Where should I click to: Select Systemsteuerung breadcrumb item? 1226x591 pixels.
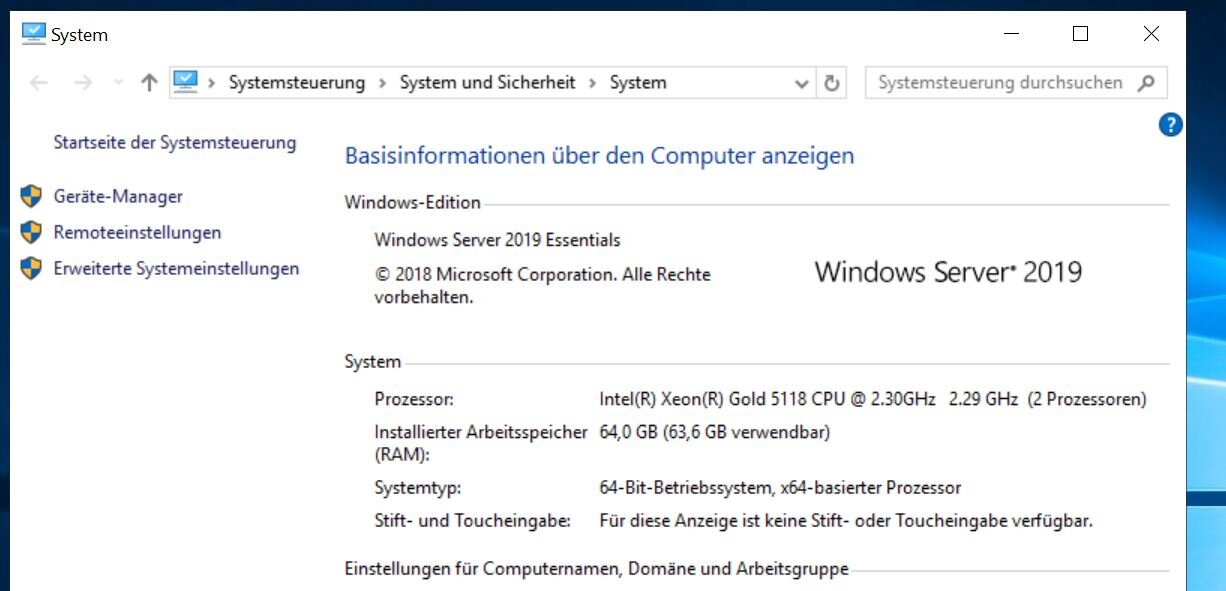click(x=297, y=83)
